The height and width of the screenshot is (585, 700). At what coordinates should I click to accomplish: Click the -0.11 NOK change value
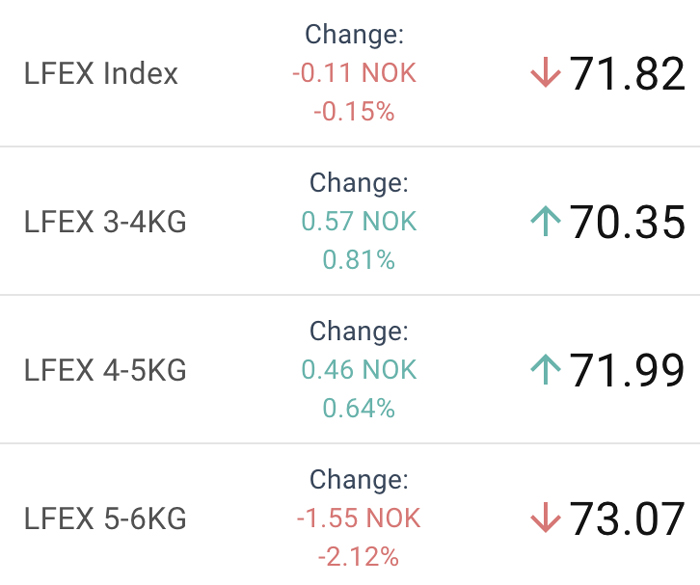[x=354, y=73]
